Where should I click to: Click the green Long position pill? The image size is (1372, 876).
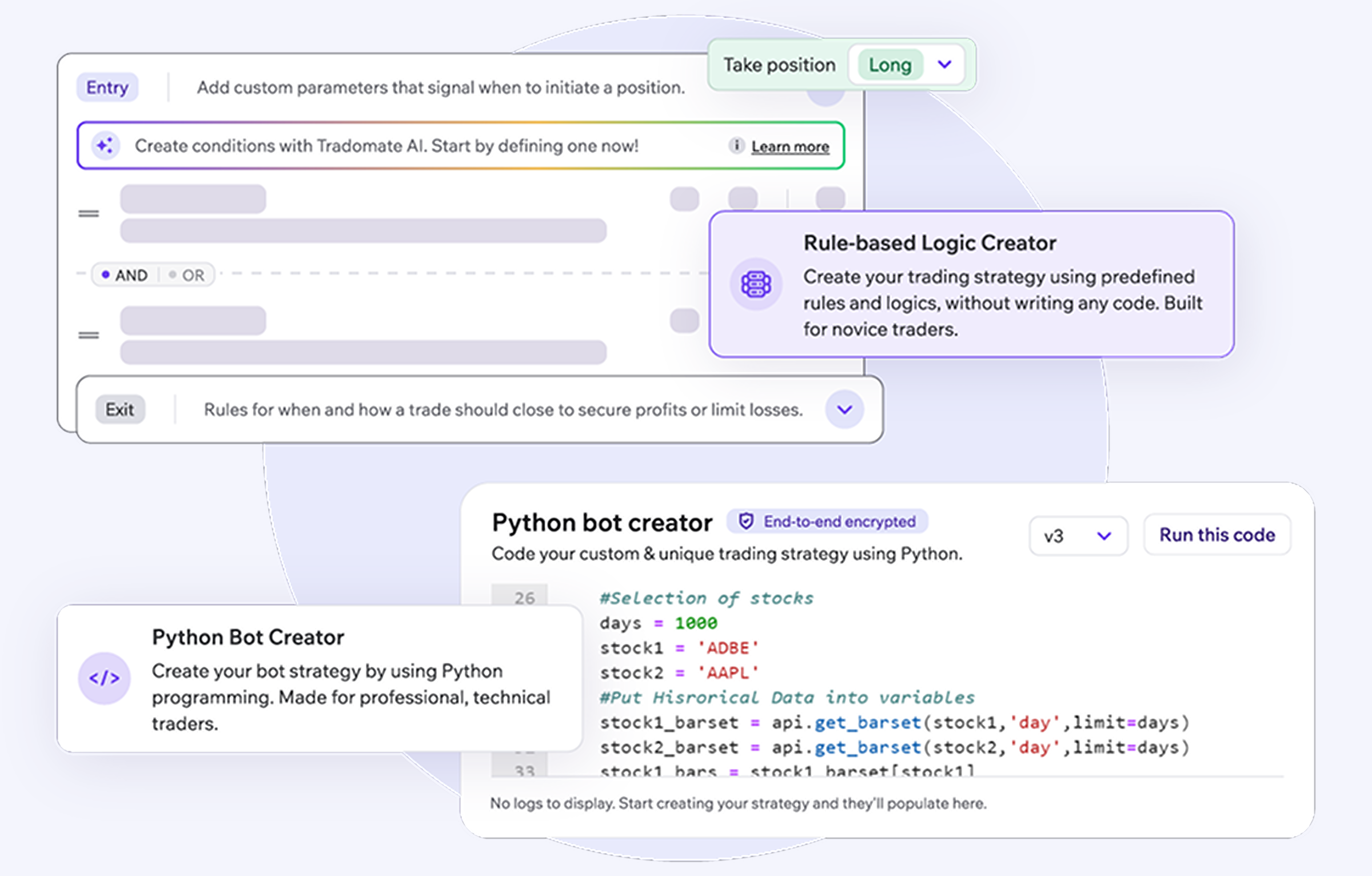890,65
